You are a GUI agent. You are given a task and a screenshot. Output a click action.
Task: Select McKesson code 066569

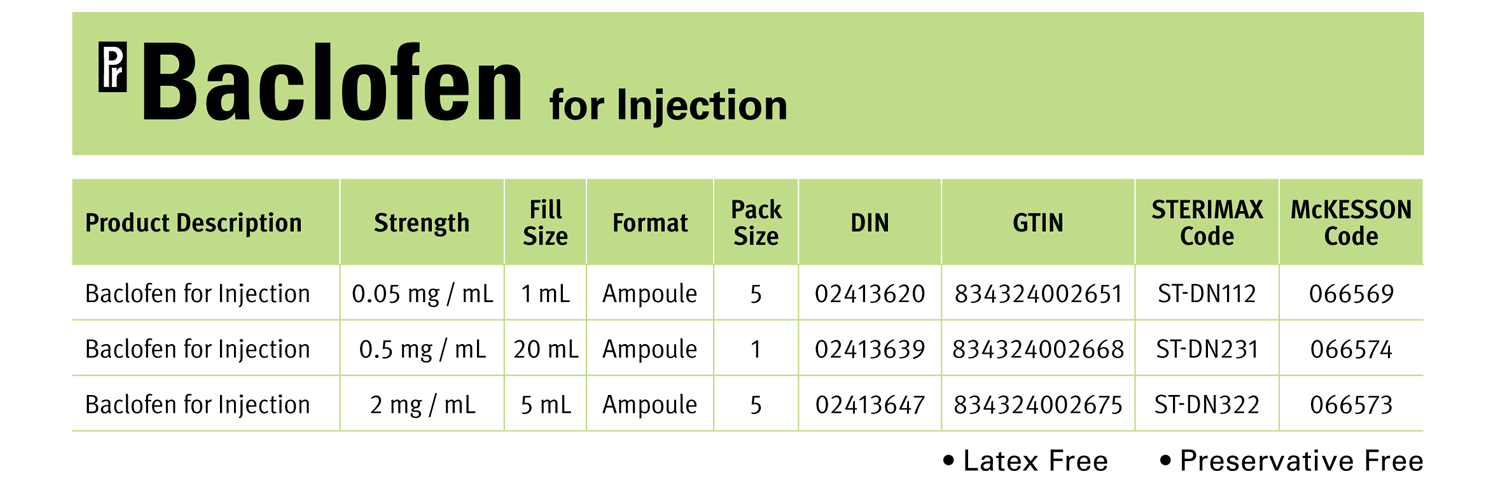1351,294
